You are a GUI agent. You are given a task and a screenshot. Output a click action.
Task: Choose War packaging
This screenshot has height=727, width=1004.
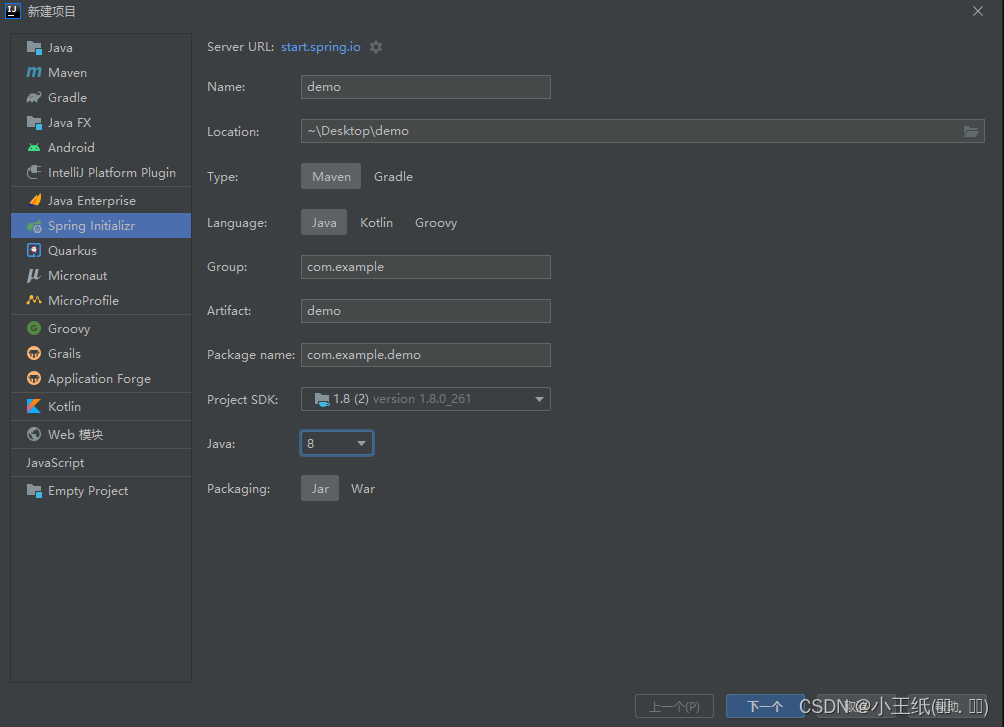click(x=363, y=488)
